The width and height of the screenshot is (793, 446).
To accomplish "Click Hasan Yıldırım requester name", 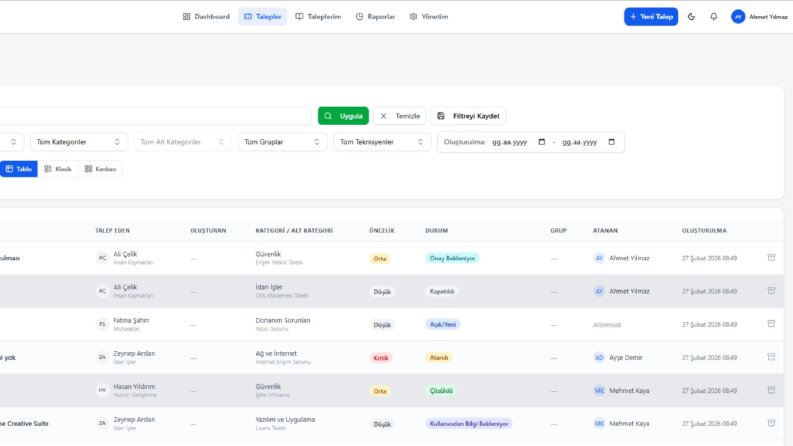I will coord(134,387).
